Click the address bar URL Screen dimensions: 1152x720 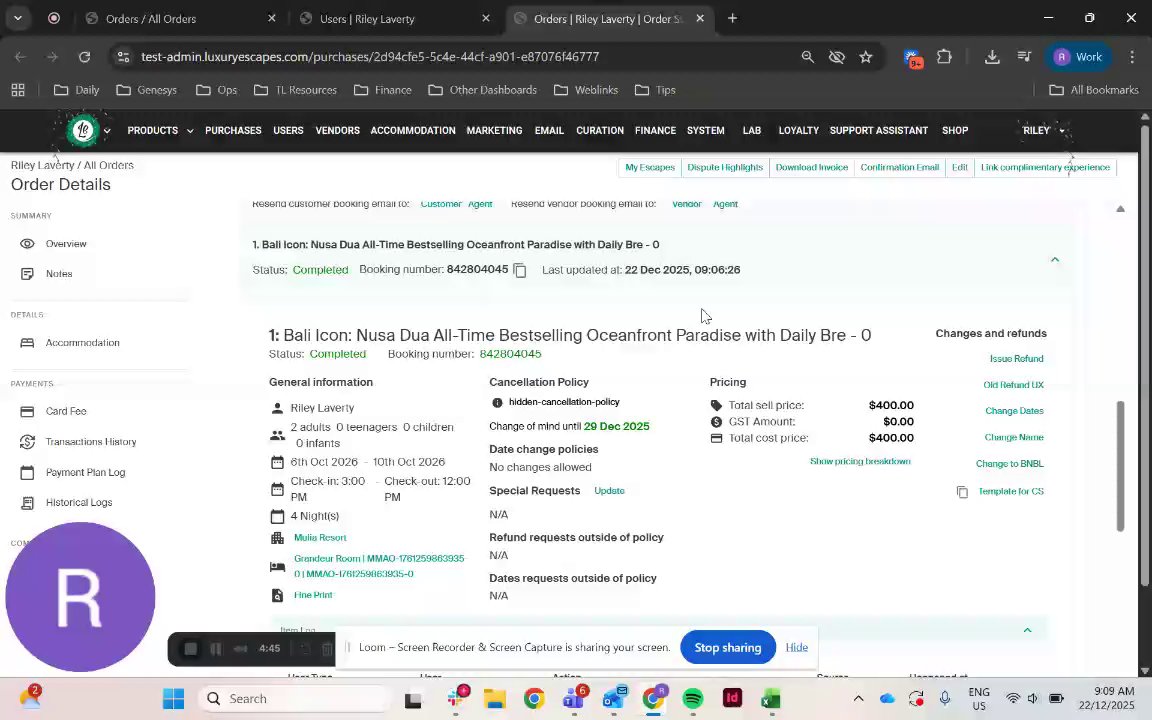click(370, 57)
